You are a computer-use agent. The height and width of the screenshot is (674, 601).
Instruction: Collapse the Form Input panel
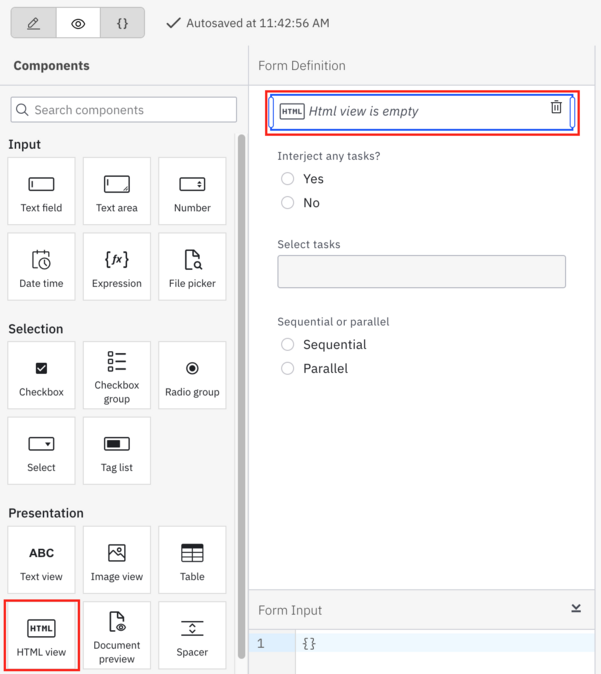pyautogui.click(x=576, y=608)
